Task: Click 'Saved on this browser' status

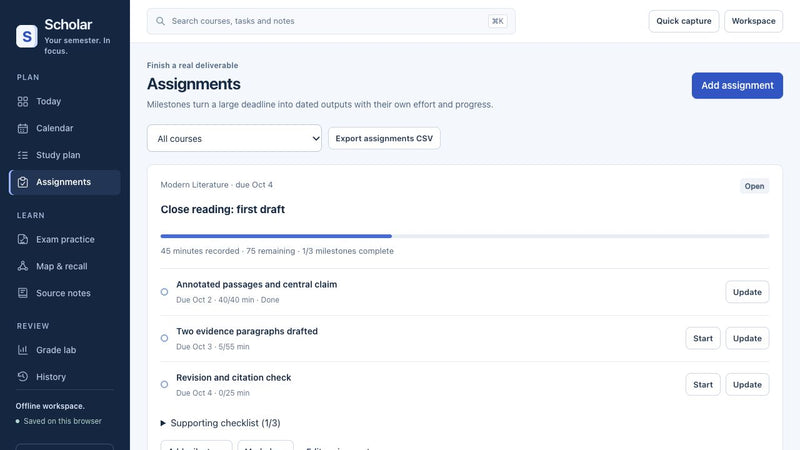Action: click(62, 421)
